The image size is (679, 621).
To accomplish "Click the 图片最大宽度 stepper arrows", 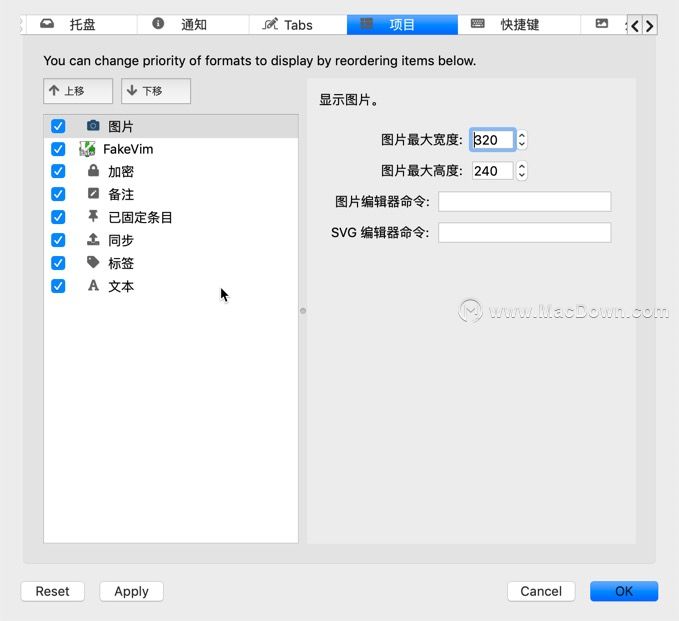I will tap(522, 140).
